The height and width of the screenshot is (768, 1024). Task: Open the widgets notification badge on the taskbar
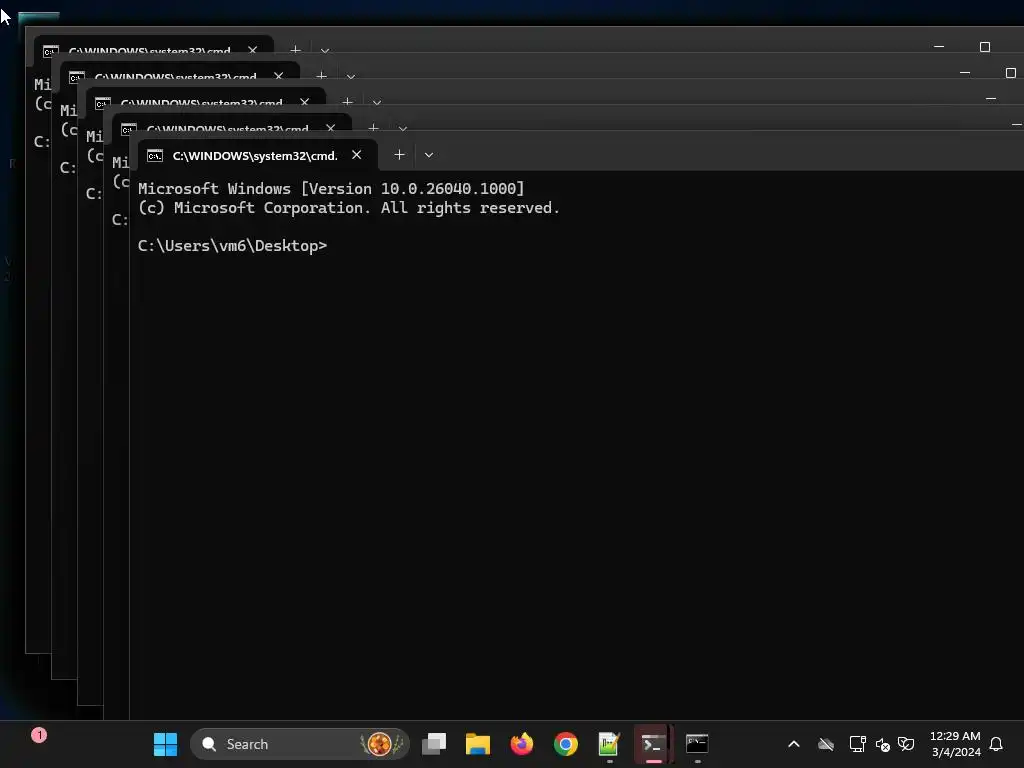tap(39, 735)
